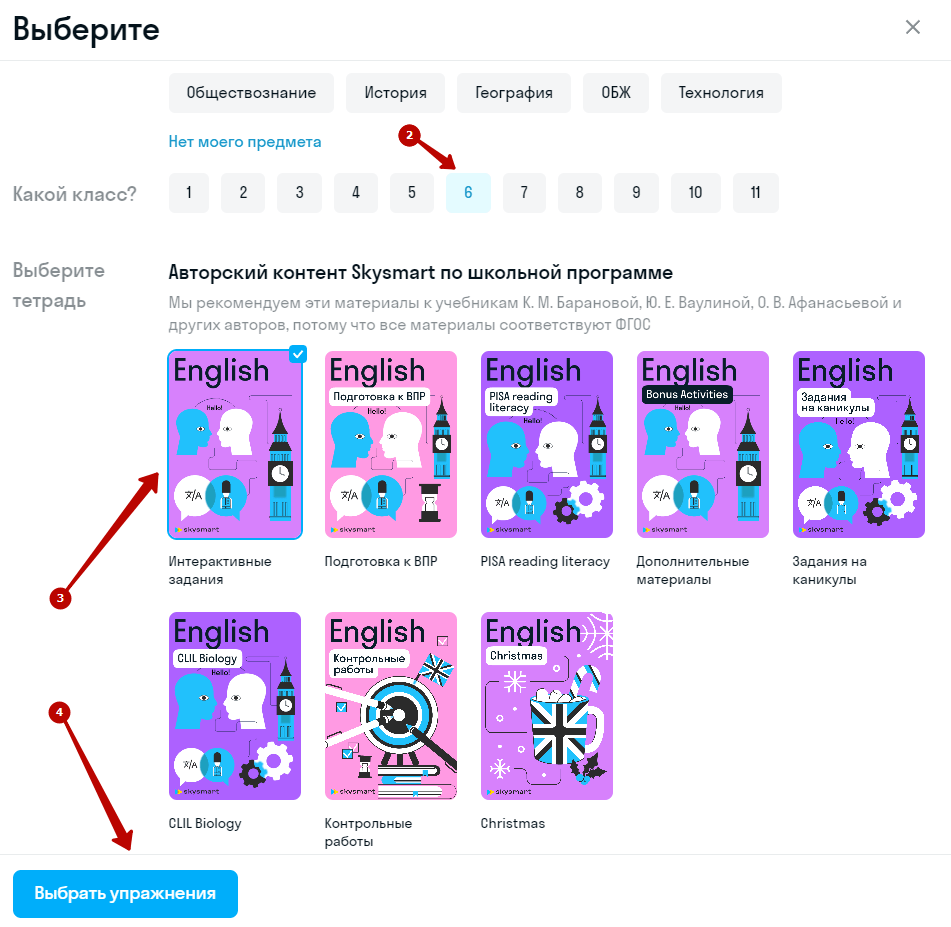The height and width of the screenshot is (927, 951).
Task: Select the Christmas workbook cover
Action: click(x=547, y=706)
